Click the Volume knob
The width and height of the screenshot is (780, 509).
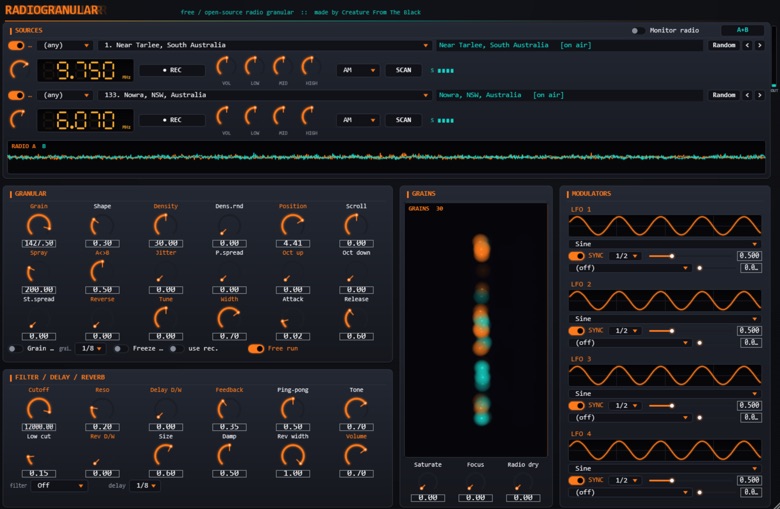coord(356,456)
